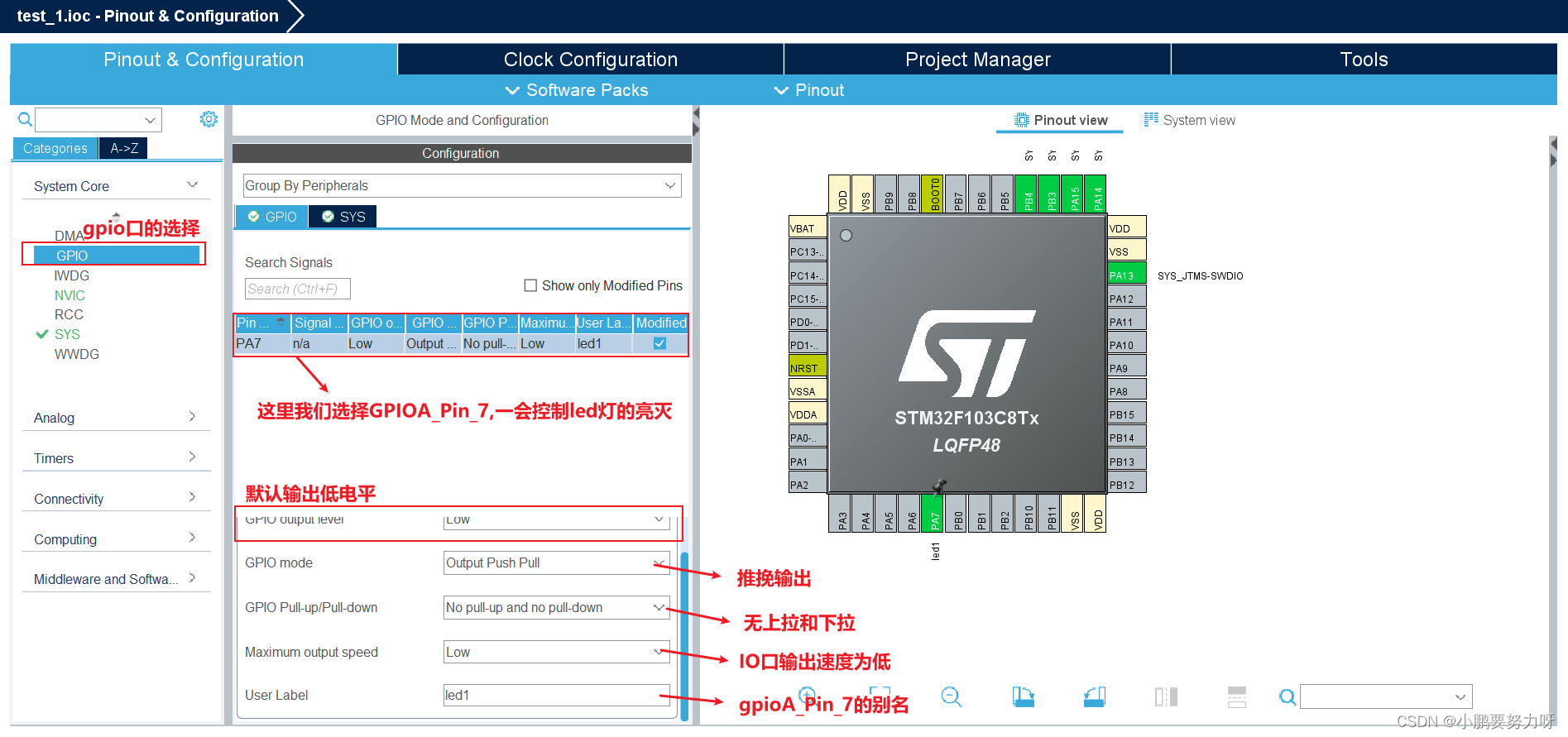Click the User Label field containing led1

click(557, 695)
